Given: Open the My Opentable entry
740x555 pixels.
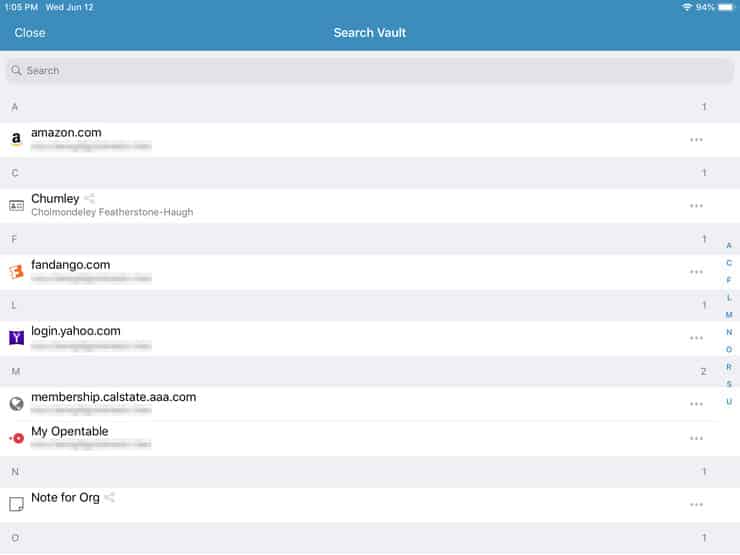Looking at the screenshot, I should [x=370, y=438].
